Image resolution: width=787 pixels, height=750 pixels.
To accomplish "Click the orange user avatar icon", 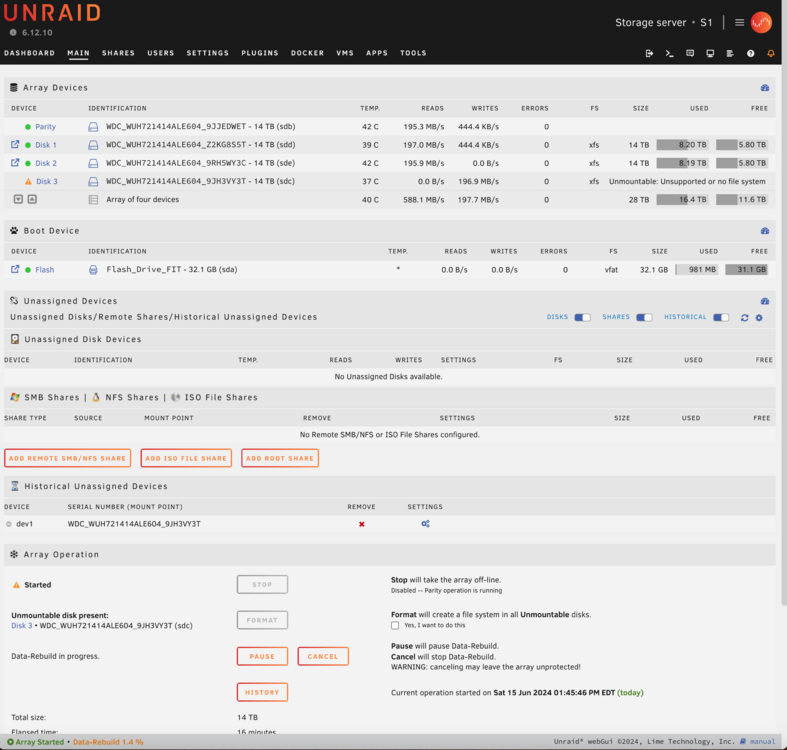I will point(761,22).
